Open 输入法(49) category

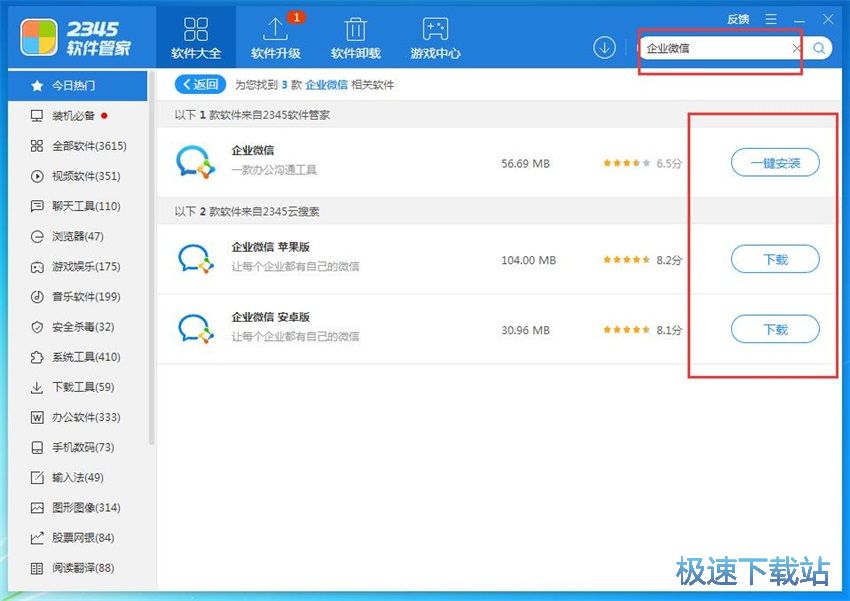[78, 477]
